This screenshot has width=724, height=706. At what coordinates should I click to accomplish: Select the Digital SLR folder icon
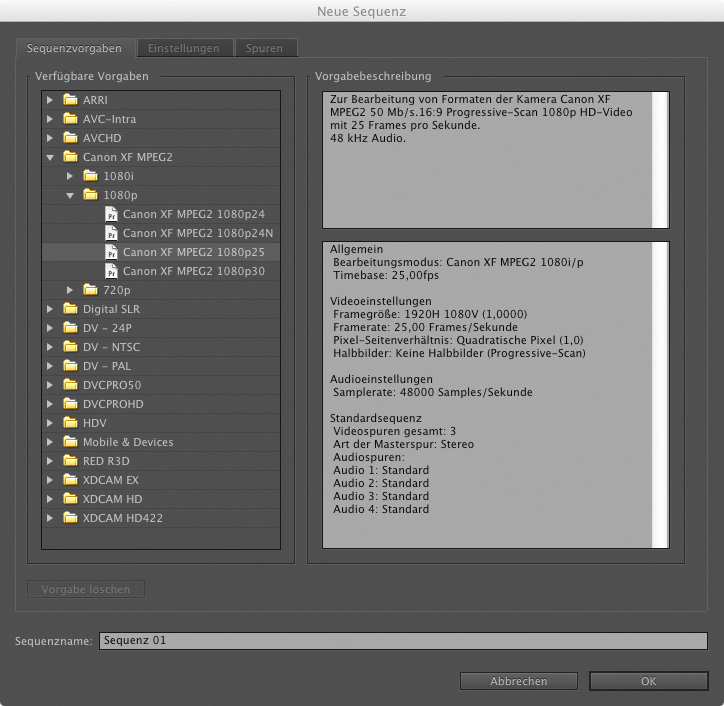(x=70, y=309)
